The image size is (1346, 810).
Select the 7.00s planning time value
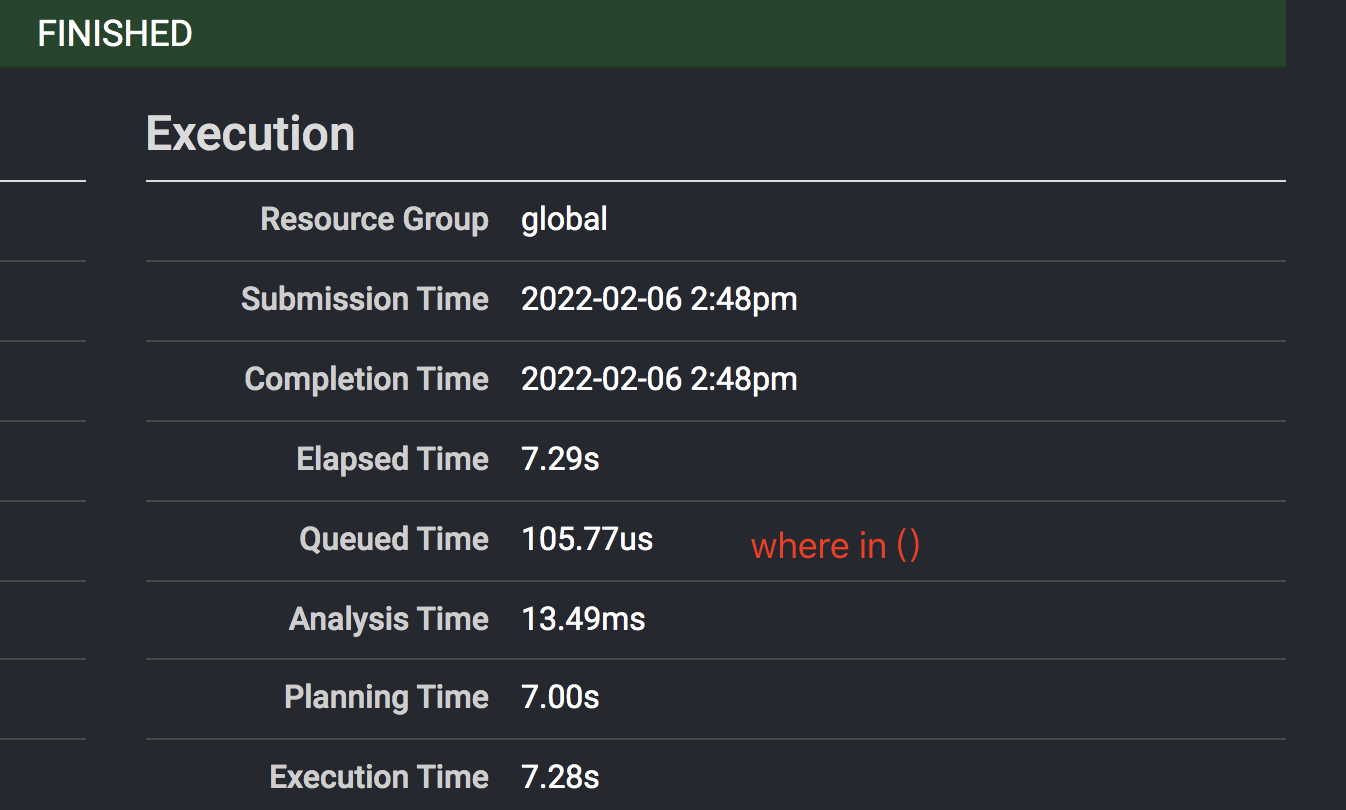(x=560, y=697)
